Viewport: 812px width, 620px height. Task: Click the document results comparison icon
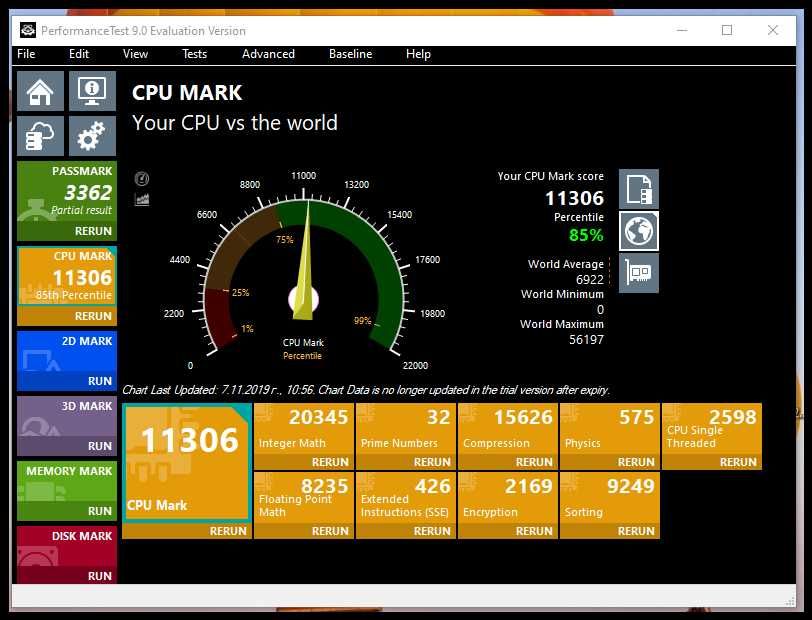pyautogui.click(x=639, y=189)
